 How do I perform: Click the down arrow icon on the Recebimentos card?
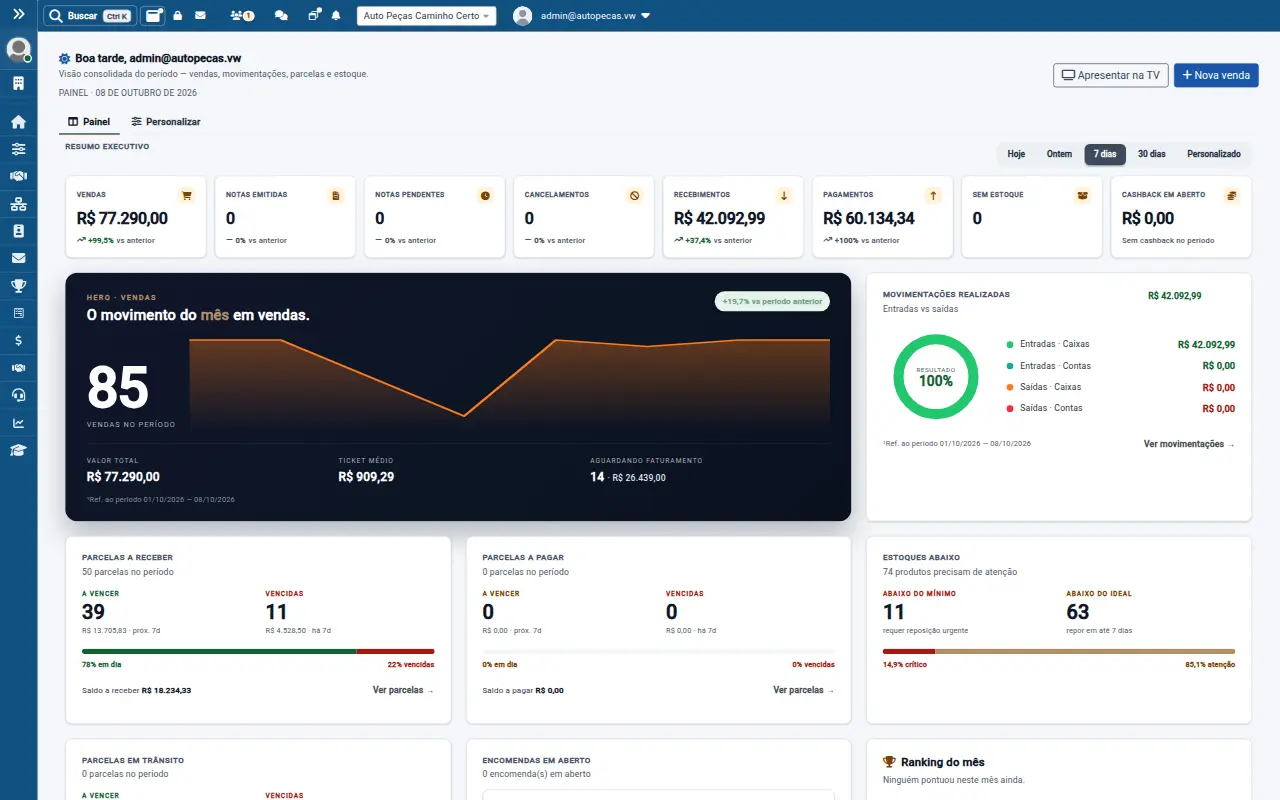tap(784, 196)
